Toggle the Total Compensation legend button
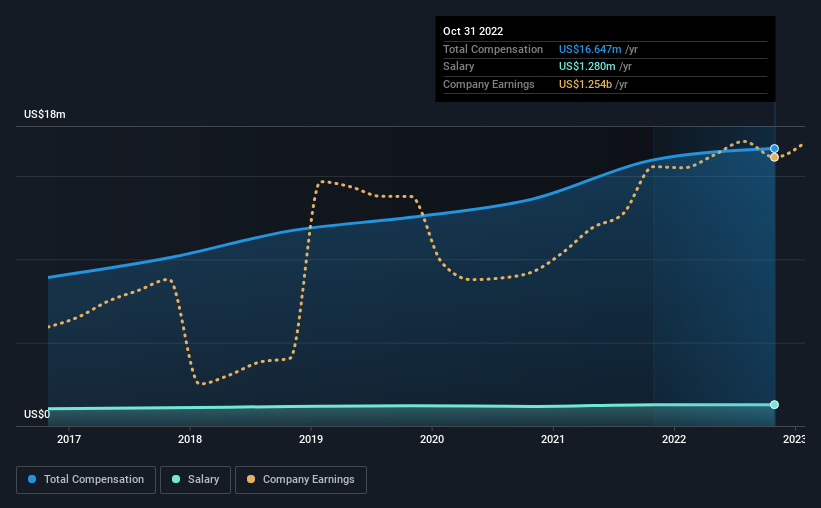 86,480
